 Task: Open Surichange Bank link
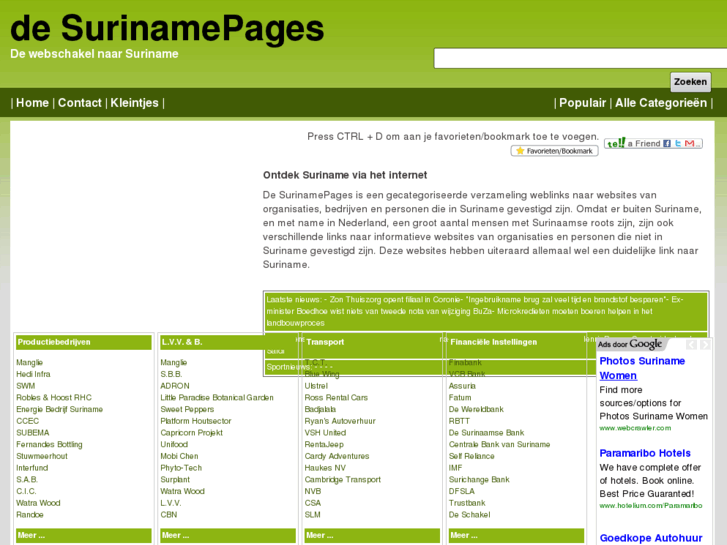(x=479, y=480)
